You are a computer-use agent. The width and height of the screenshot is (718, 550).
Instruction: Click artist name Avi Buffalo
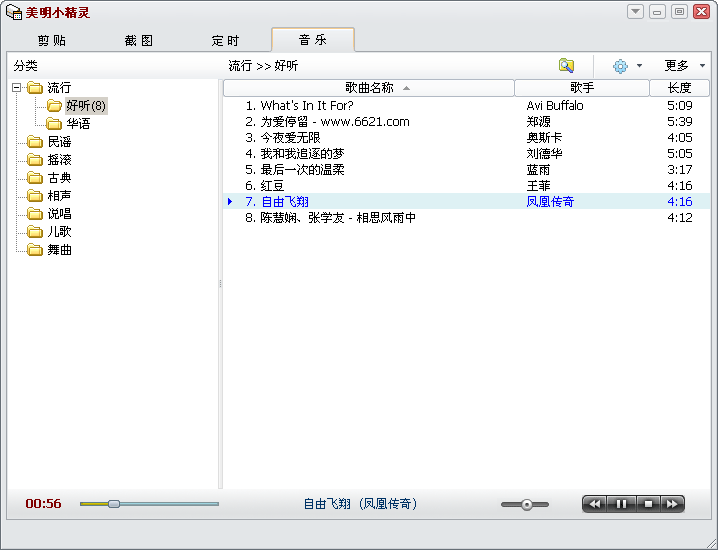pyautogui.click(x=555, y=106)
